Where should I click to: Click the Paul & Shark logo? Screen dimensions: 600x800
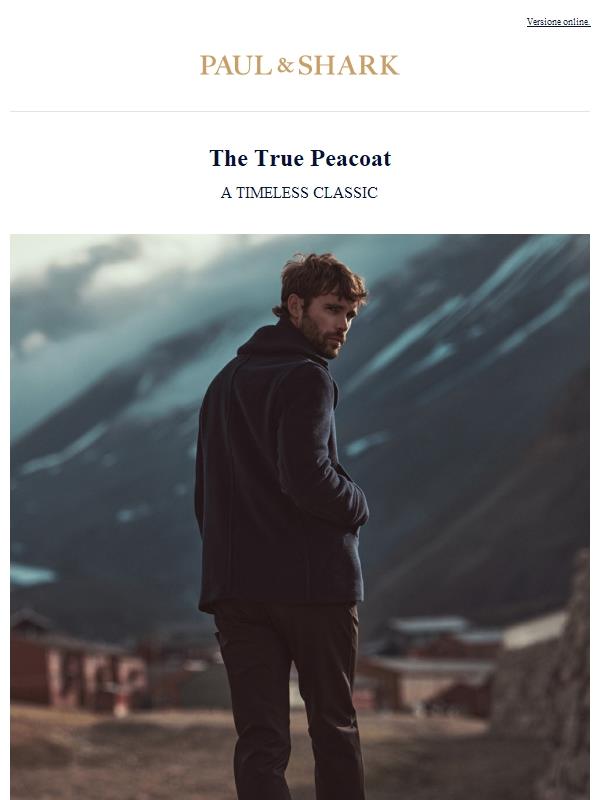pyautogui.click(x=299, y=65)
